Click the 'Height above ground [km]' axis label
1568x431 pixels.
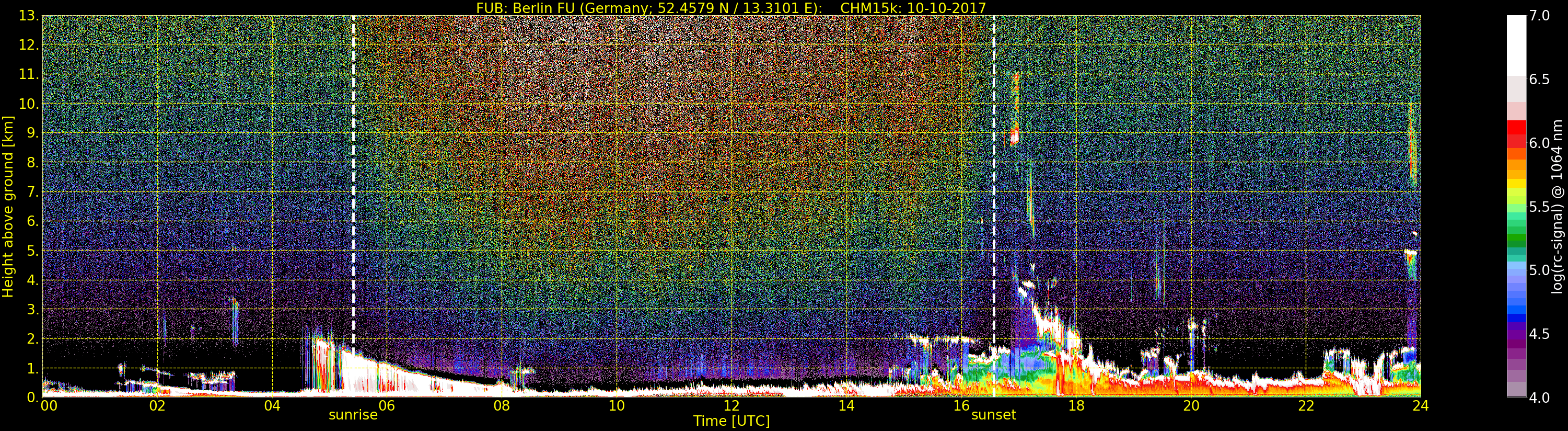pyautogui.click(x=8, y=206)
